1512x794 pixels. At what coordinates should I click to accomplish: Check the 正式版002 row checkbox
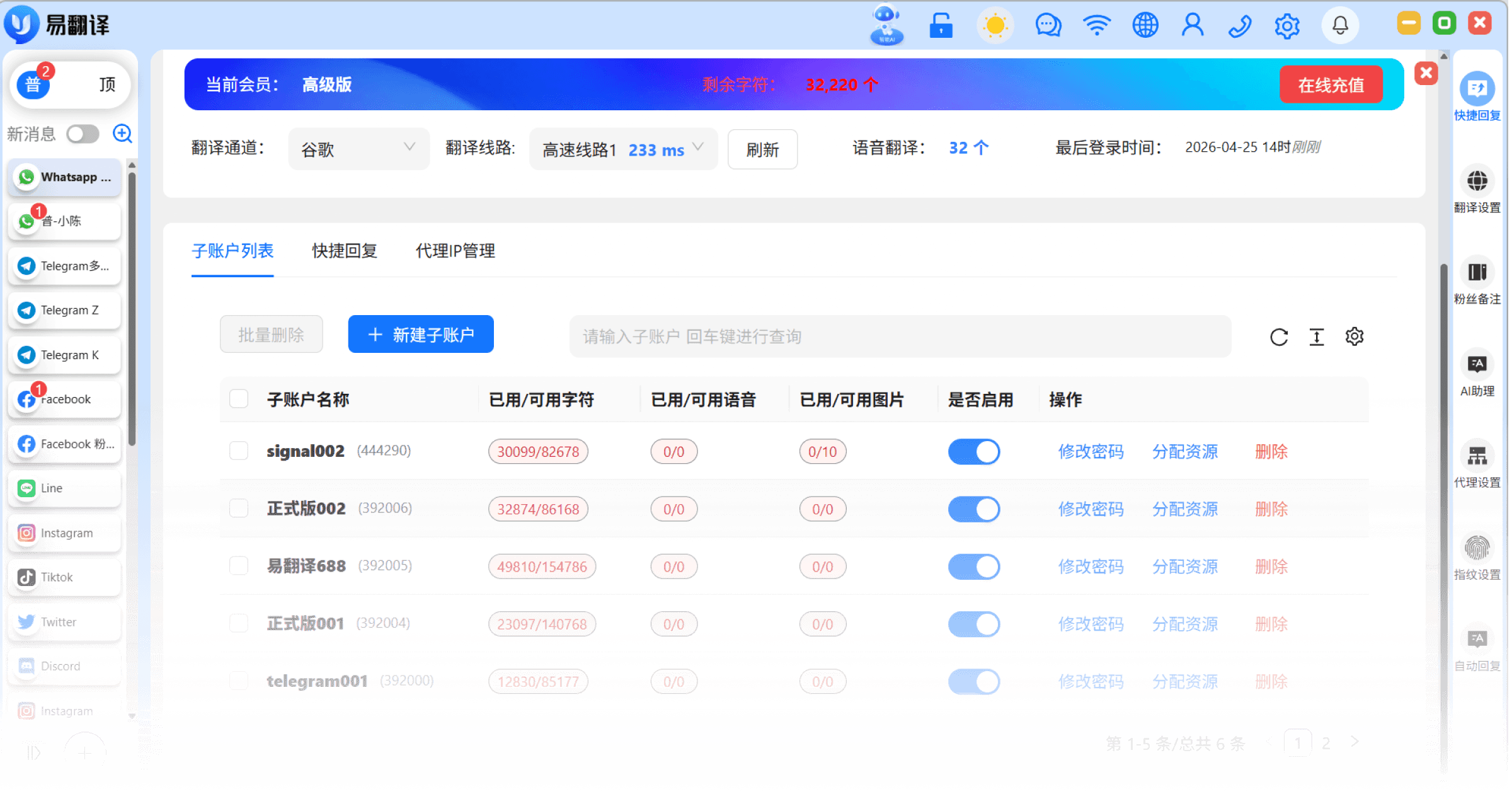click(239, 509)
